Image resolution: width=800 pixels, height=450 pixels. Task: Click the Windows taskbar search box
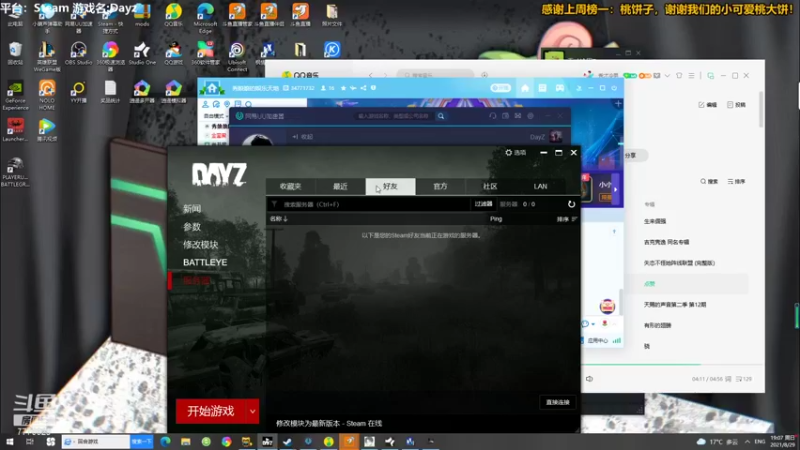pyautogui.click(x=96, y=442)
